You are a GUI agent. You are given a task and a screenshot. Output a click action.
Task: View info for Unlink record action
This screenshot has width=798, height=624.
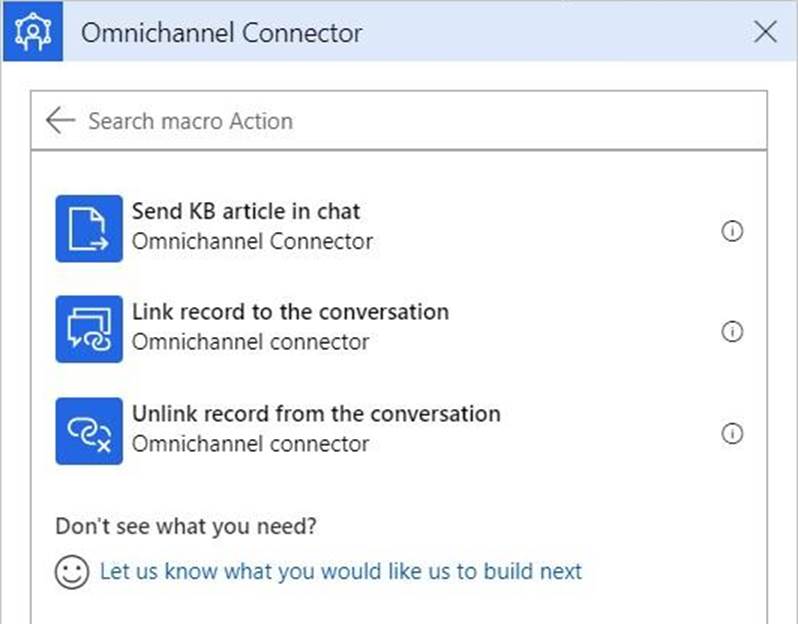point(732,434)
